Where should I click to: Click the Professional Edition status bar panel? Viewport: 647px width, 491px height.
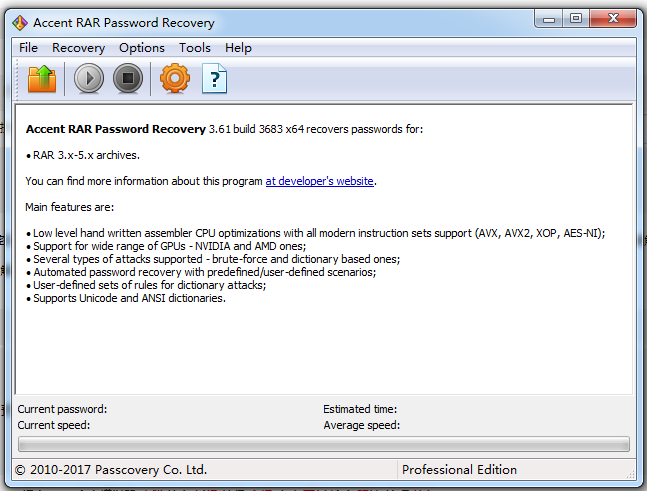click(x=459, y=469)
